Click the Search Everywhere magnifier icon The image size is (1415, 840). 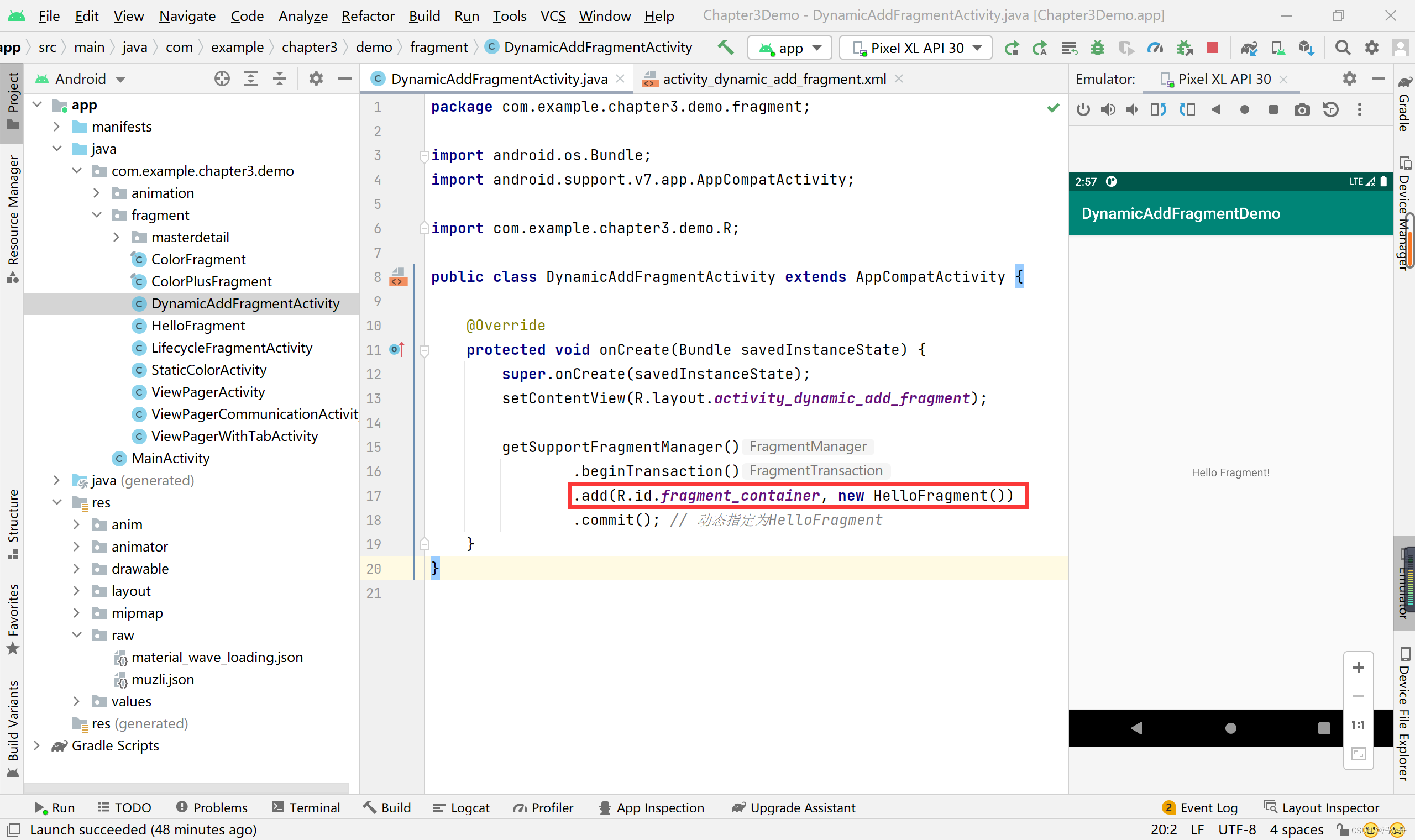1343,48
